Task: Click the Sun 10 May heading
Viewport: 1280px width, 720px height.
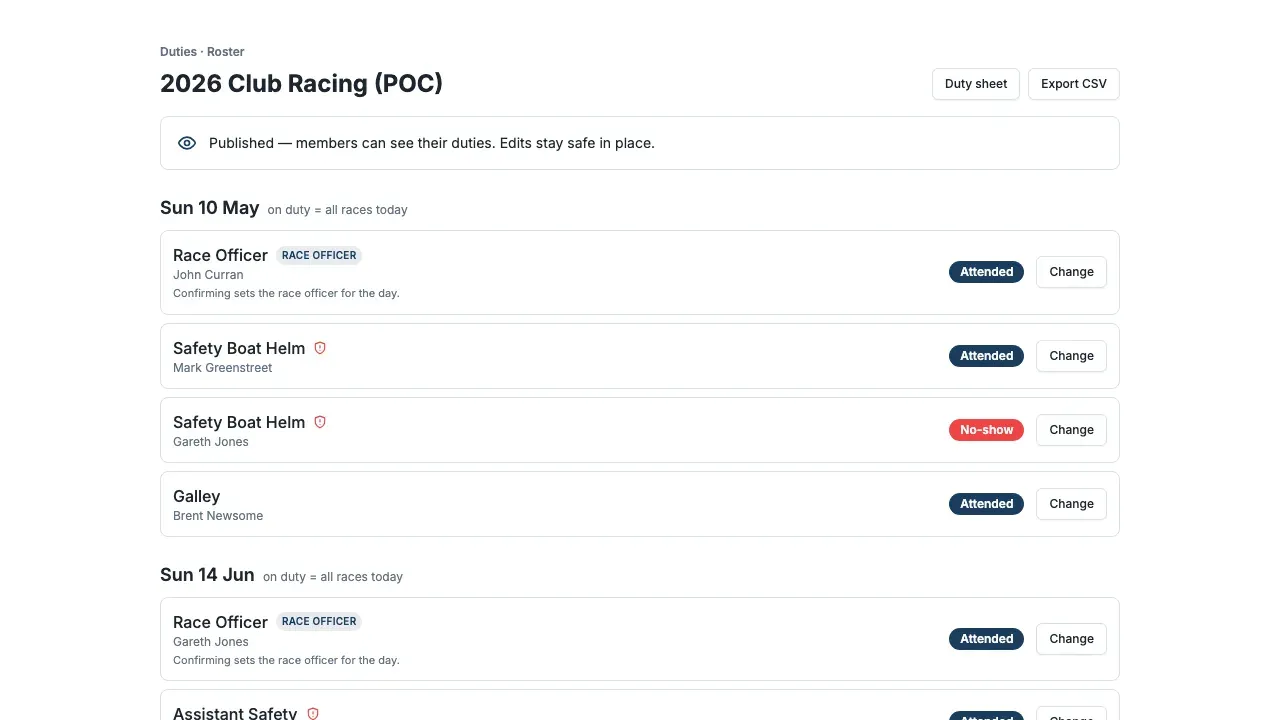Action: [x=209, y=208]
